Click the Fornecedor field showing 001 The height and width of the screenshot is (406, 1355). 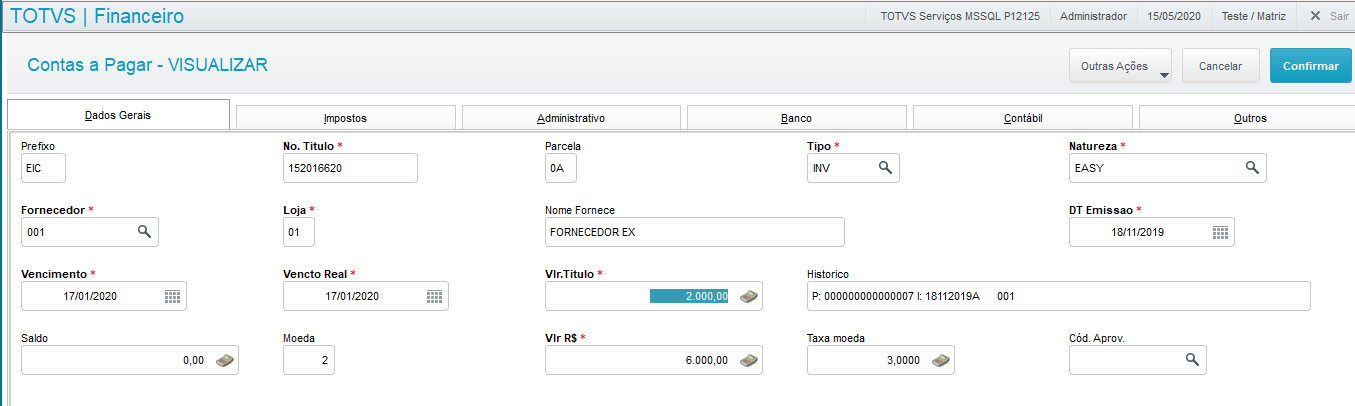(x=90, y=232)
